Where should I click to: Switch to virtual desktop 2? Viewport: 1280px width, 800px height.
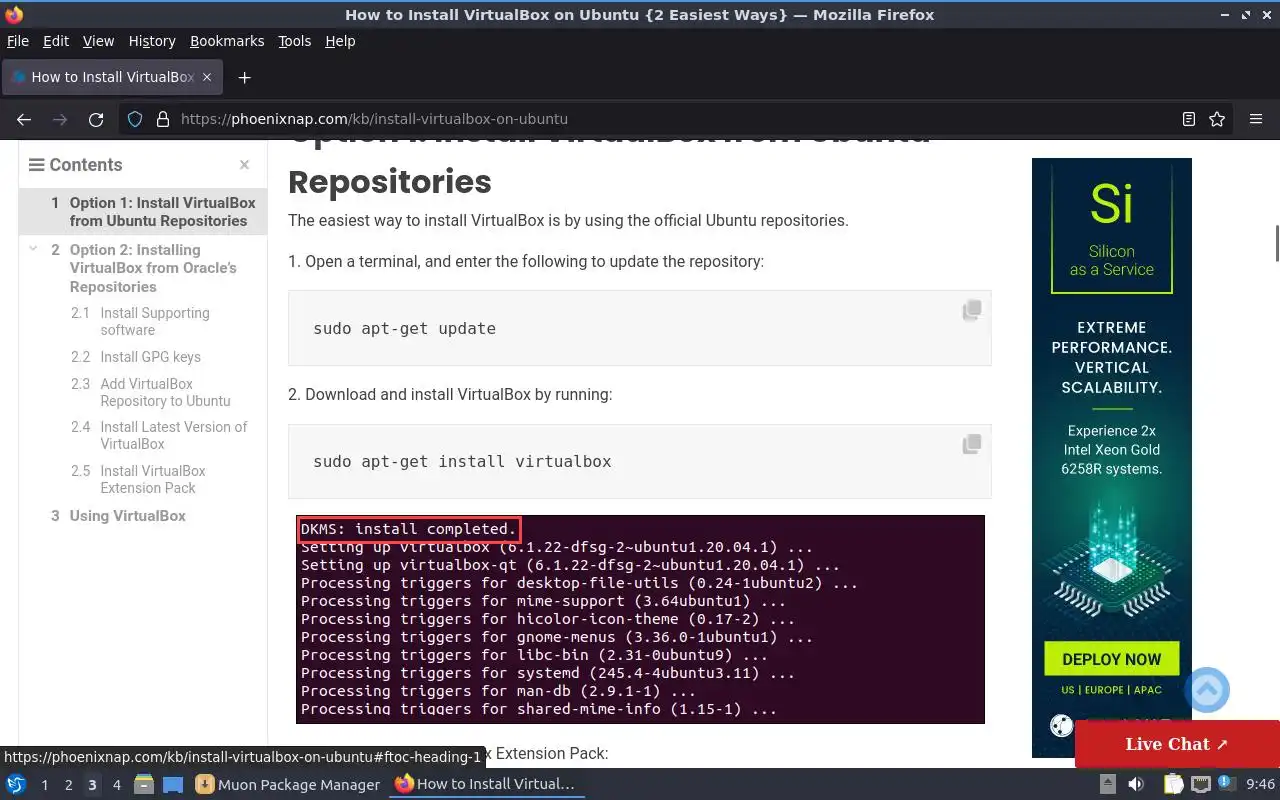click(x=68, y=785)
